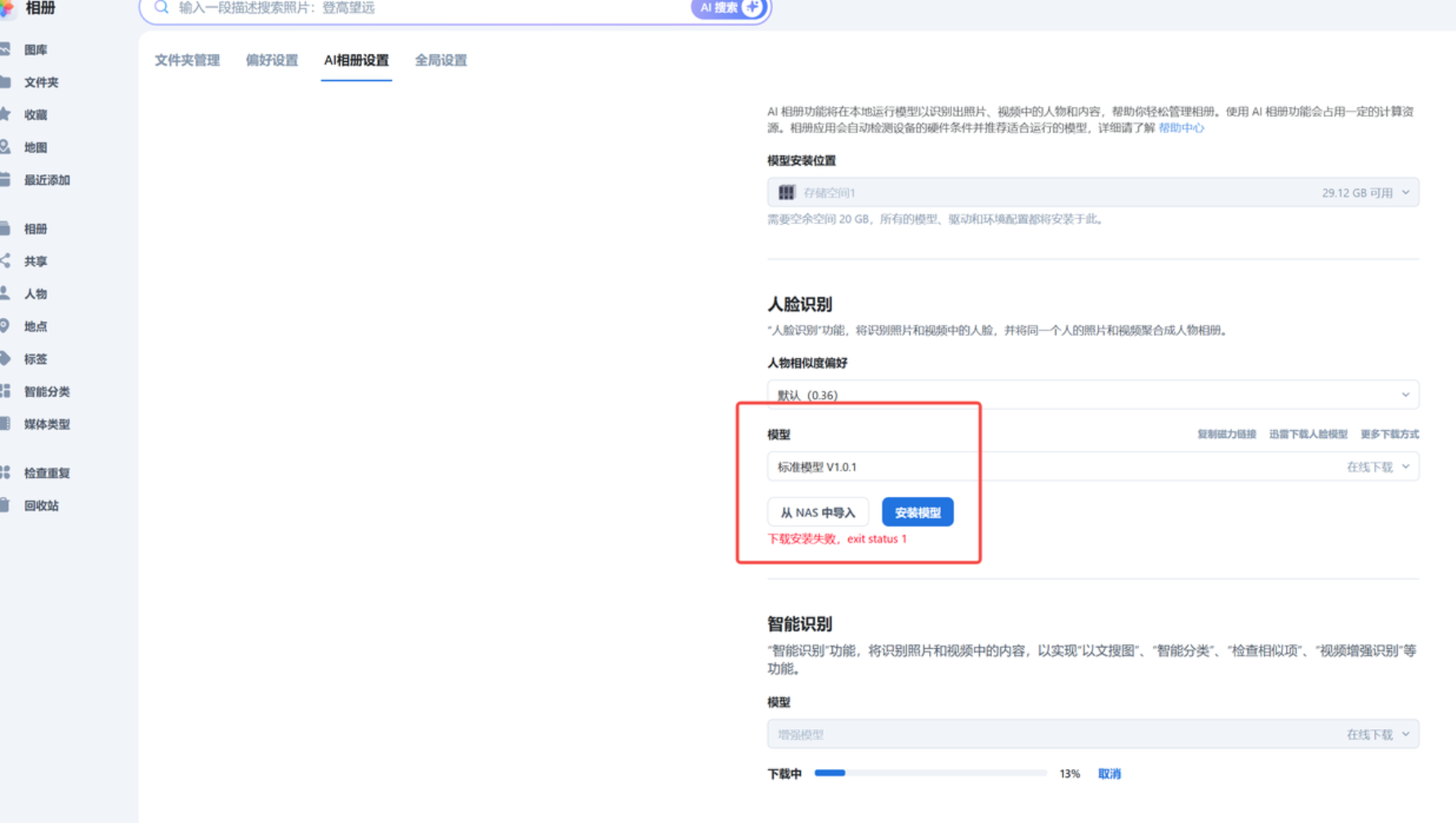Show the 地图 map view
The width and height of the screenshot is (1456, 823).
(35, 148)
